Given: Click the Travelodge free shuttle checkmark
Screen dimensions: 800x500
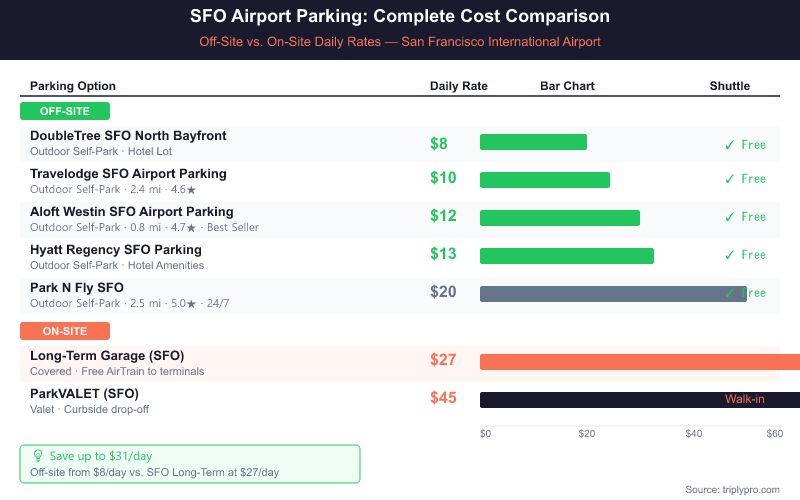Looking at the screenshot, I should coord(730,179).
